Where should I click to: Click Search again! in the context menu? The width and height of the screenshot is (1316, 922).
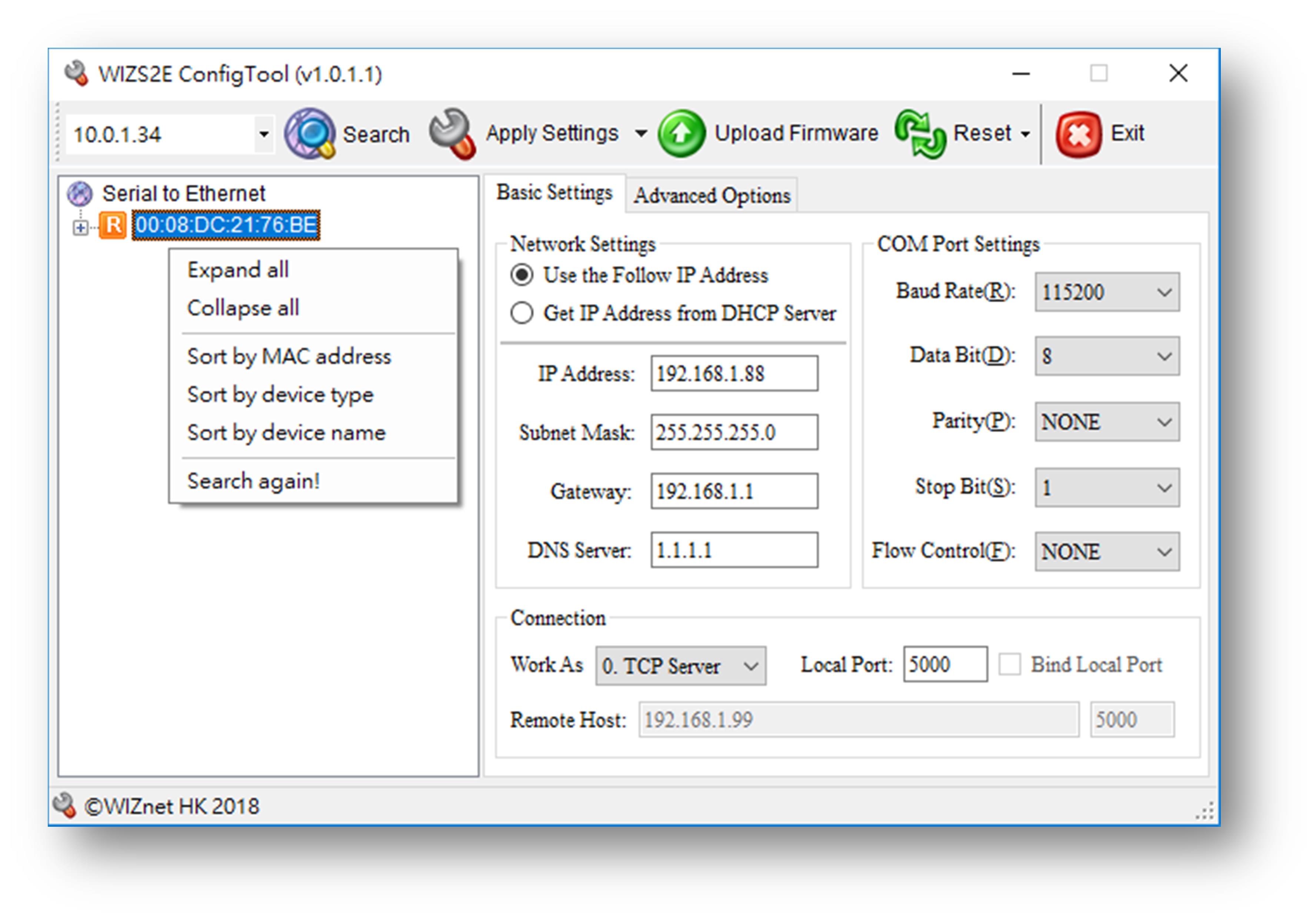(x=254, y=481)
